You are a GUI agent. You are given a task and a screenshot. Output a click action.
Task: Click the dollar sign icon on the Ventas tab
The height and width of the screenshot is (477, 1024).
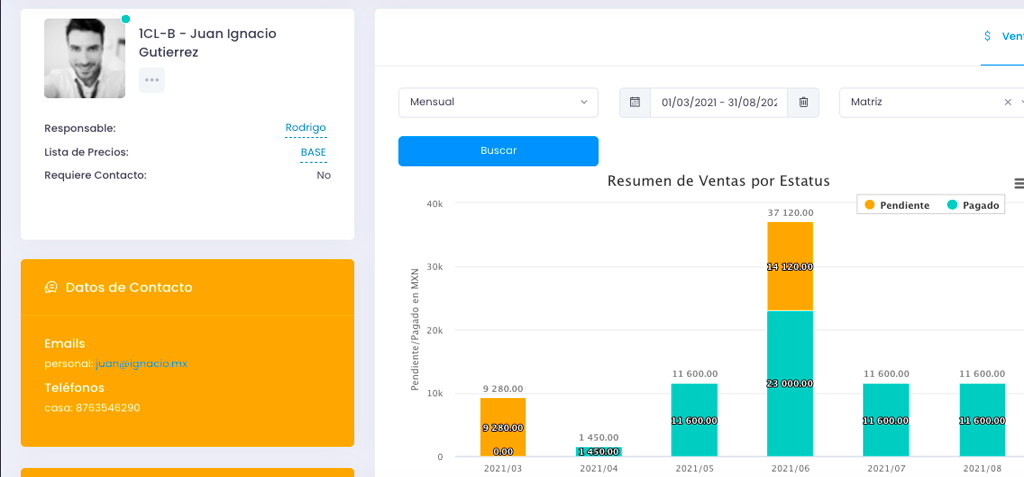point(988,36)
